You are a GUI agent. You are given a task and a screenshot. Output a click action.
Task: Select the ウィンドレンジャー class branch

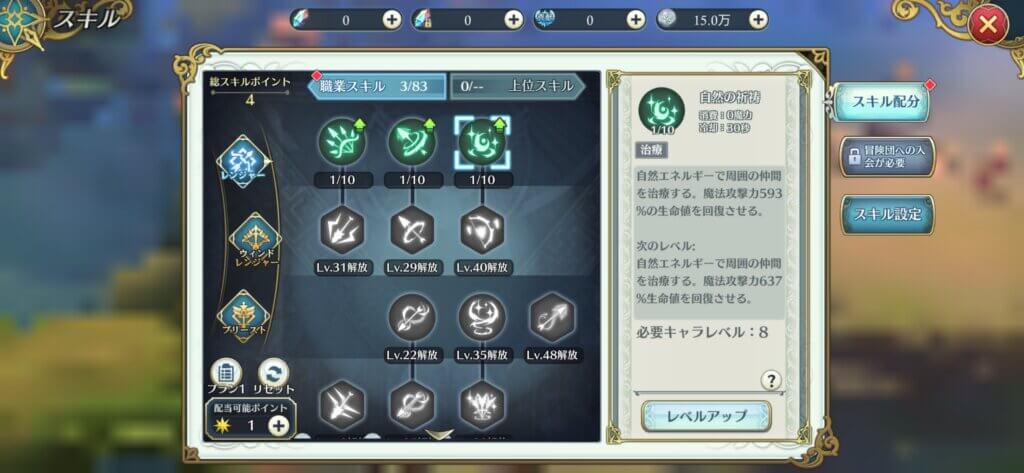tap(254, 240)
